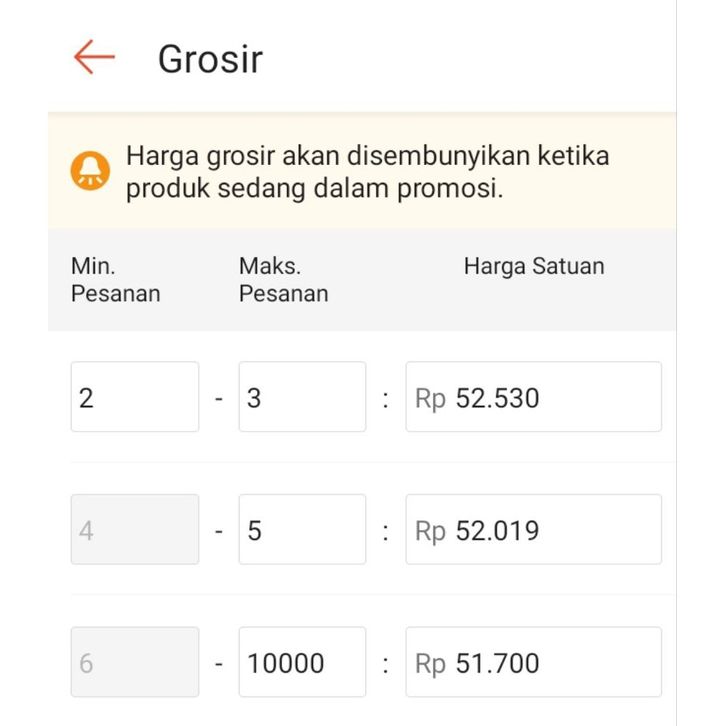Click the dash between 6 and 10000
This screenshot has height=726, width=726.
tap(219, 663)
